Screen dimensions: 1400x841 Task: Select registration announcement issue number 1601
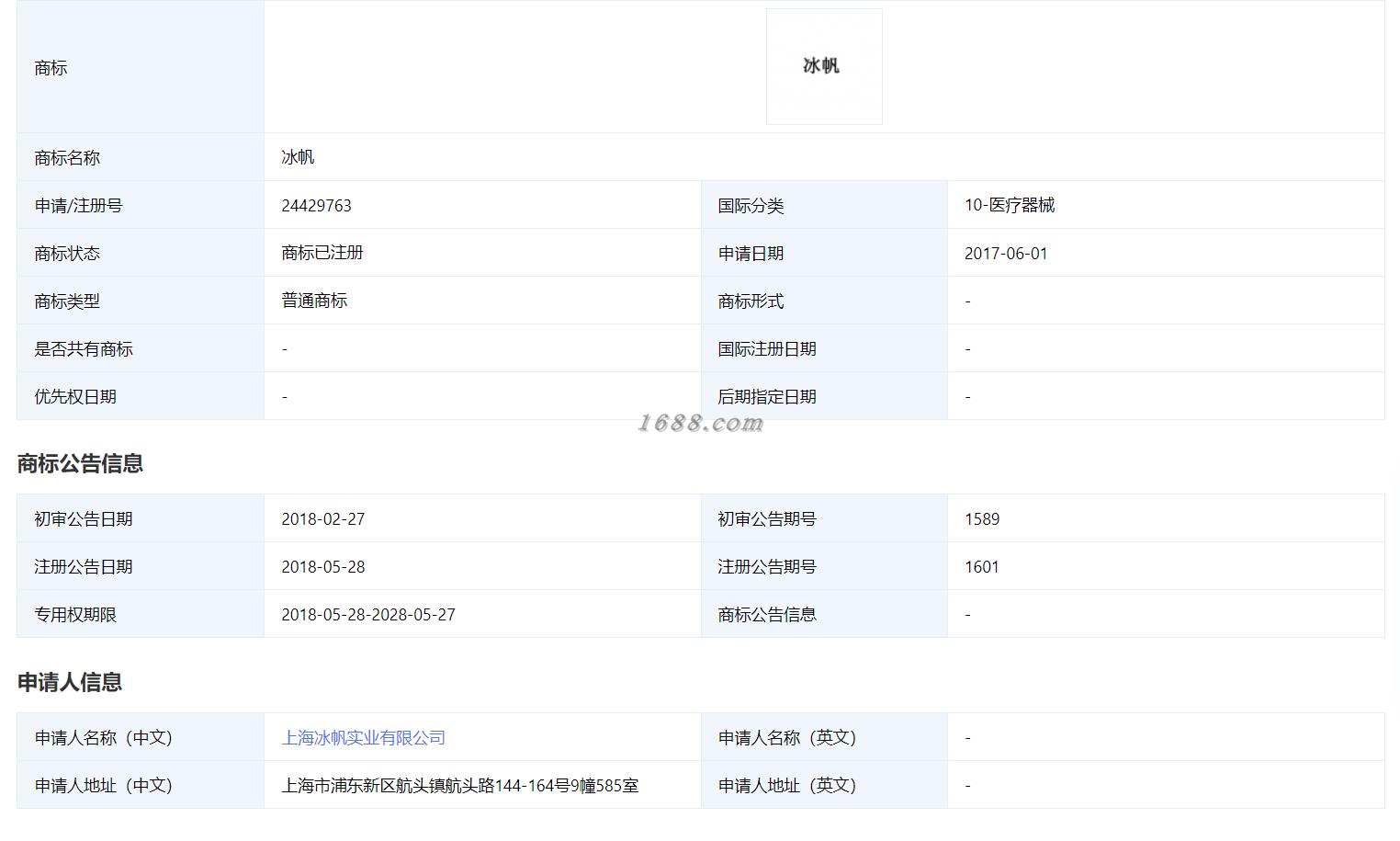point(982,566)
